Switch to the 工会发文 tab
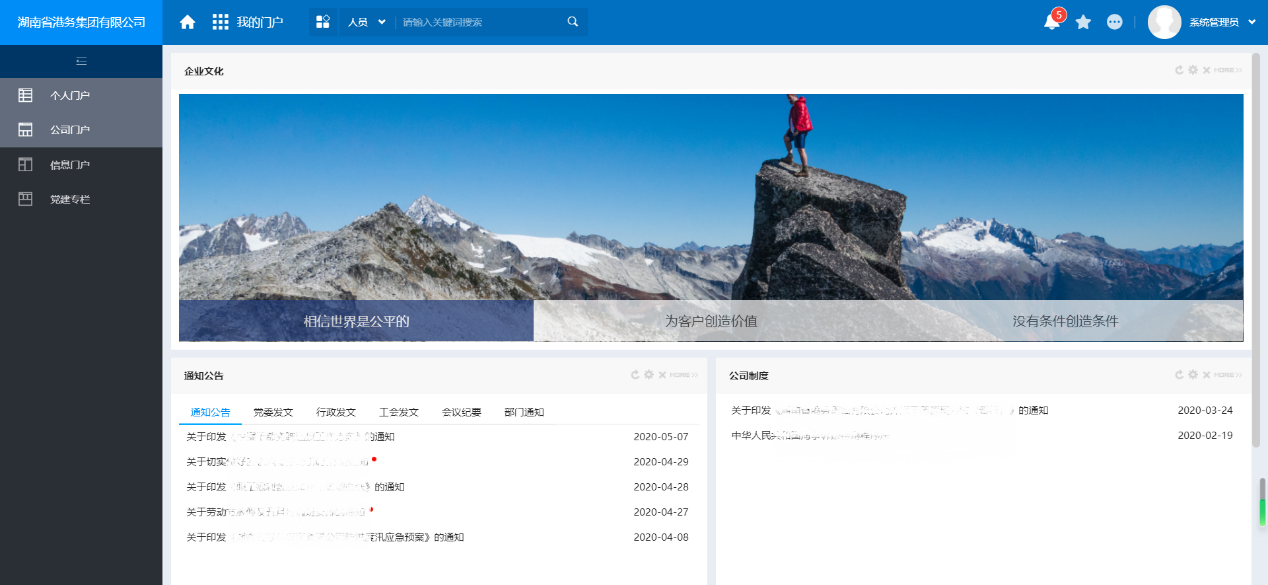Viewport: 1268px width, 585px height. pyautogui.click(x=399, y=412)
